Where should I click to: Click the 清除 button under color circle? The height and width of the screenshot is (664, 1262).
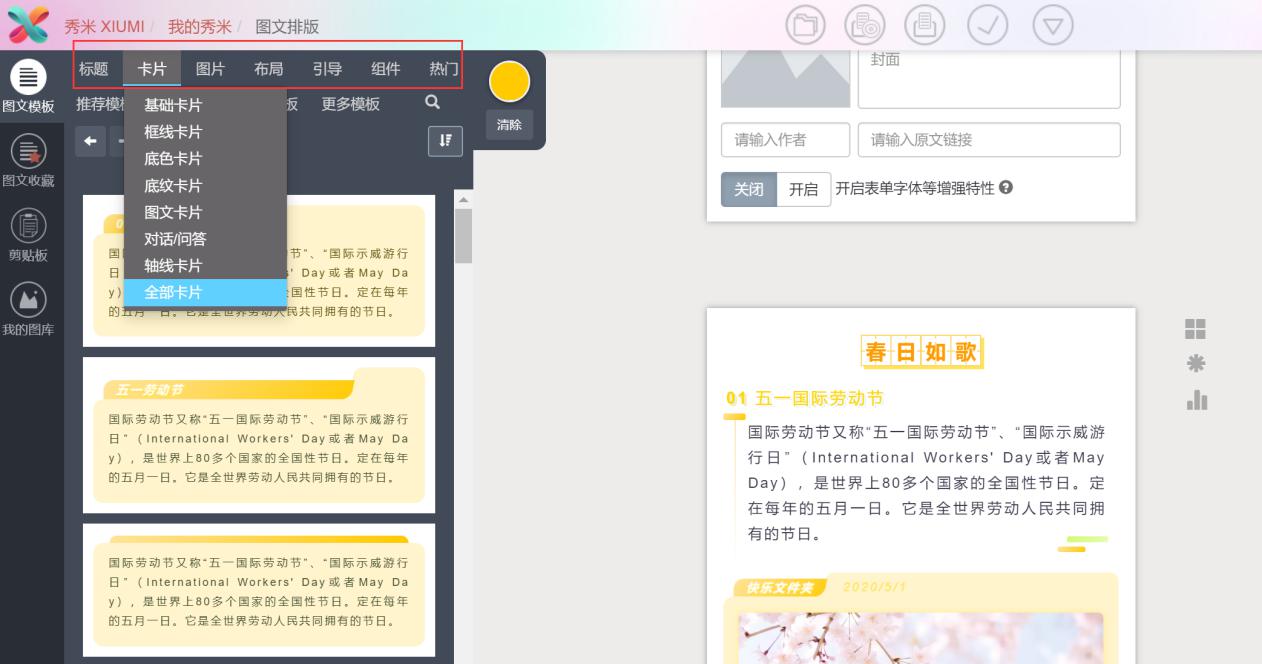509,125
